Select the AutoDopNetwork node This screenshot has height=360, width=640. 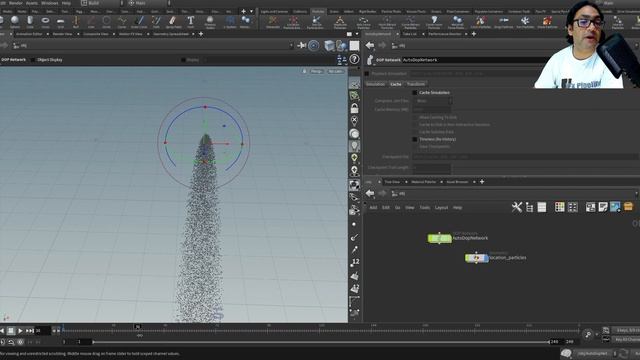(440, 238)
